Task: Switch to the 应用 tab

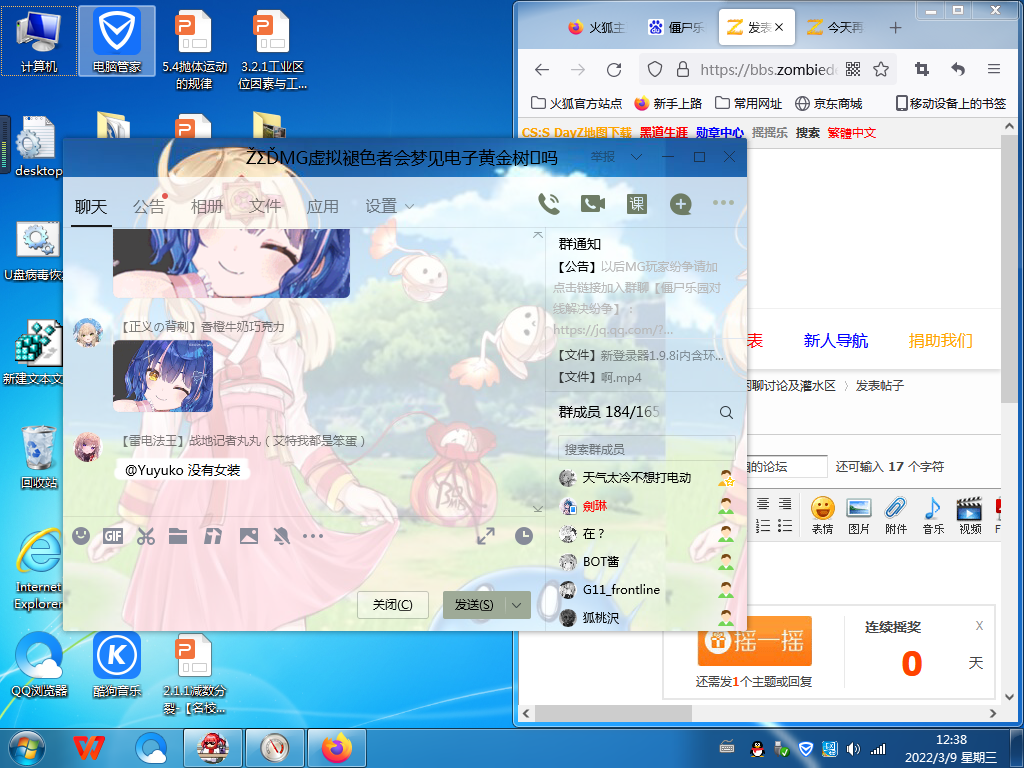Action: (323, 206)
